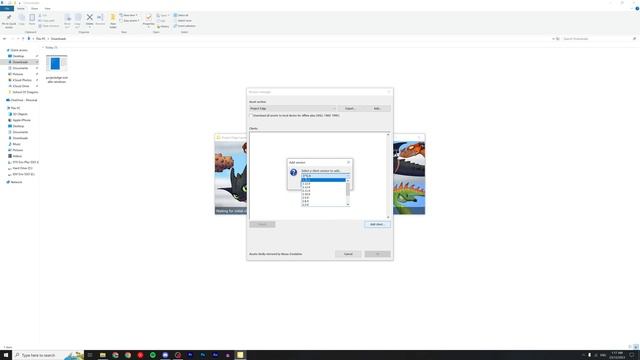
Task: Select the blue downloaded file thumbnail
Action: [57, 64]
